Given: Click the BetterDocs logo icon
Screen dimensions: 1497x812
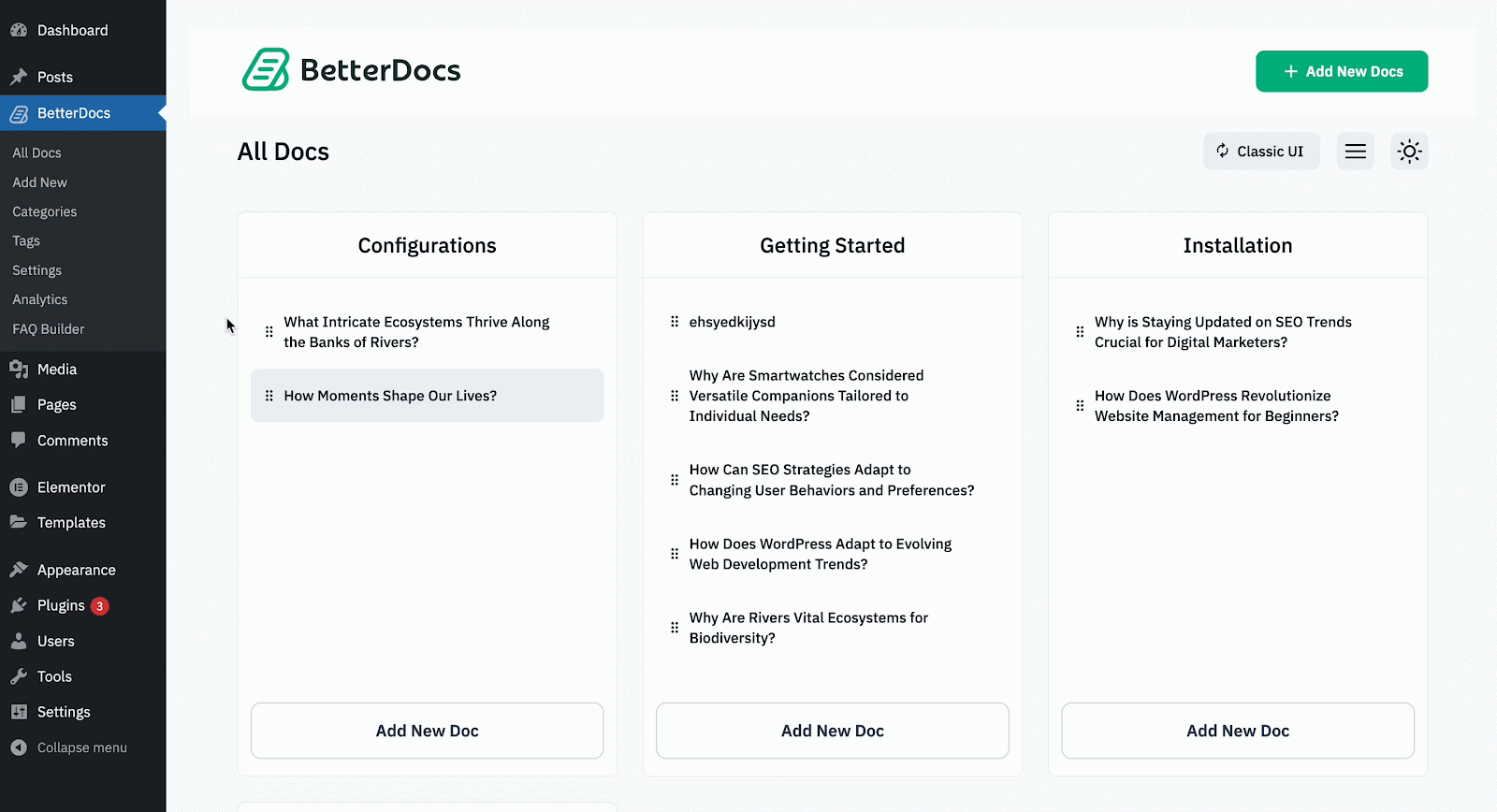Looking at the screenshot, I should [x=266, y=70].
